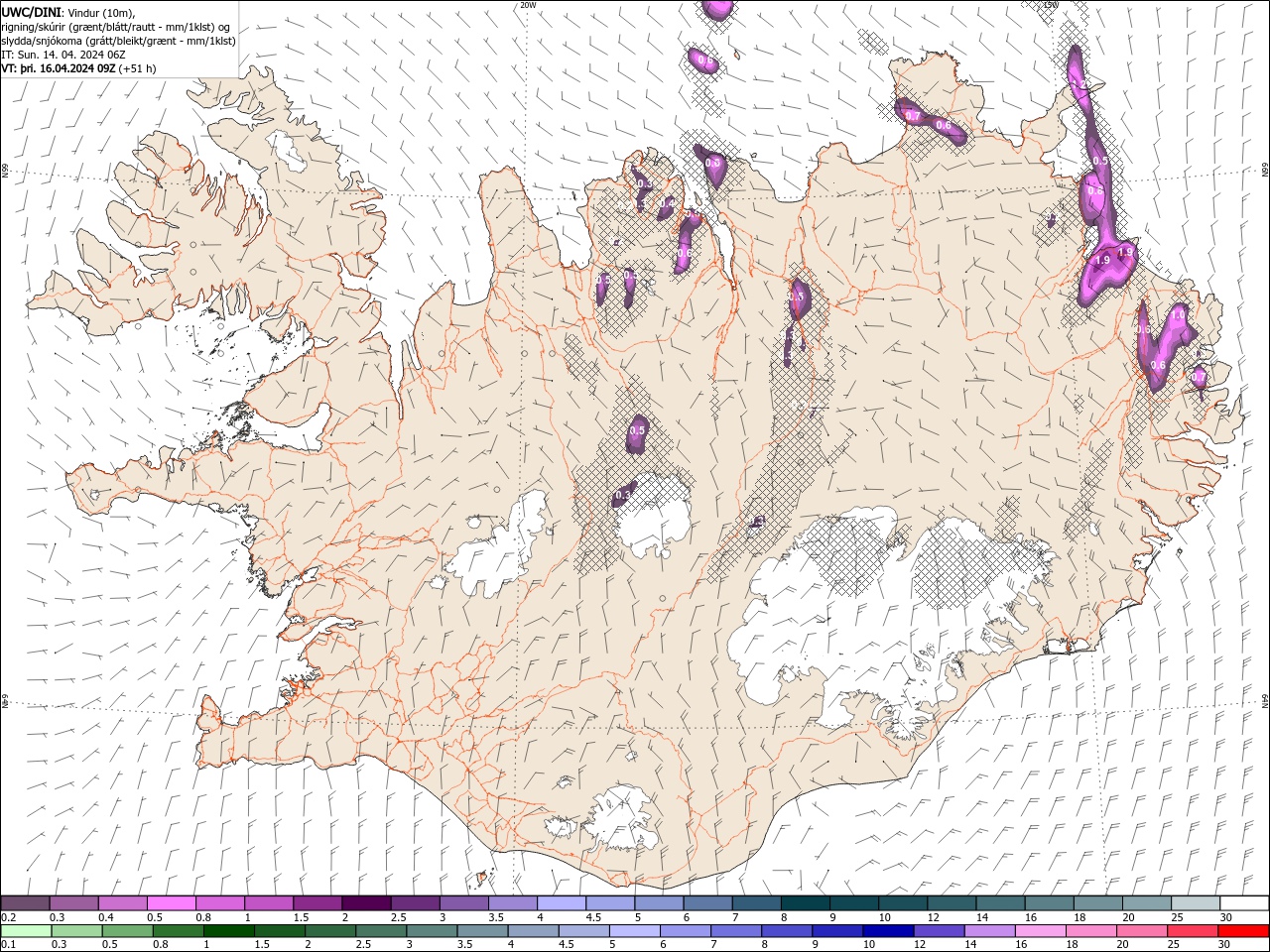Click the 'rigning/skúrir (grænt/blátt/rautt' legend description line
This screenshot has height=952, width=1270.
116,27
